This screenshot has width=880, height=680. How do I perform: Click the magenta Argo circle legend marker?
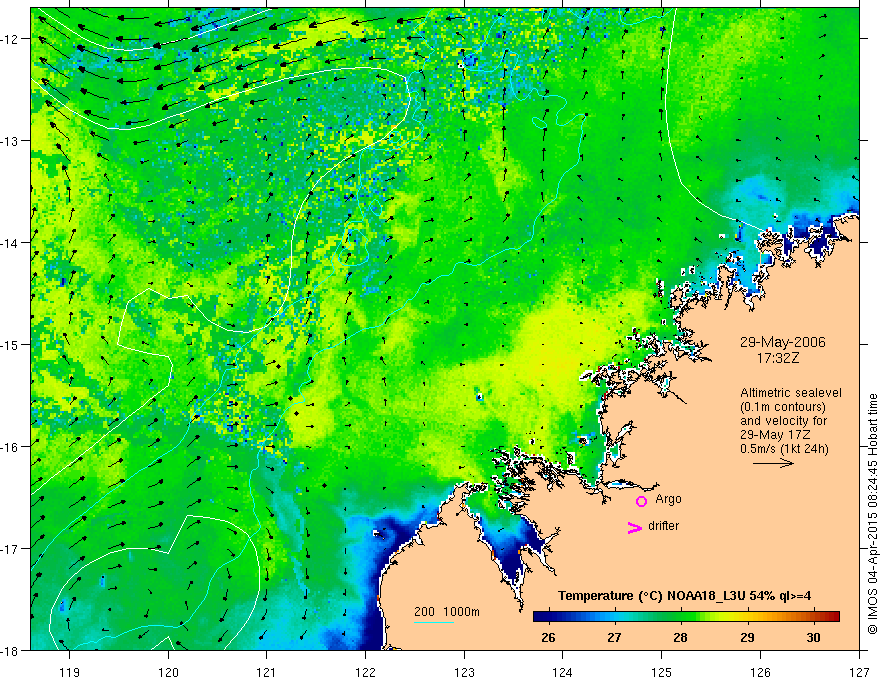tap(641, 501)
